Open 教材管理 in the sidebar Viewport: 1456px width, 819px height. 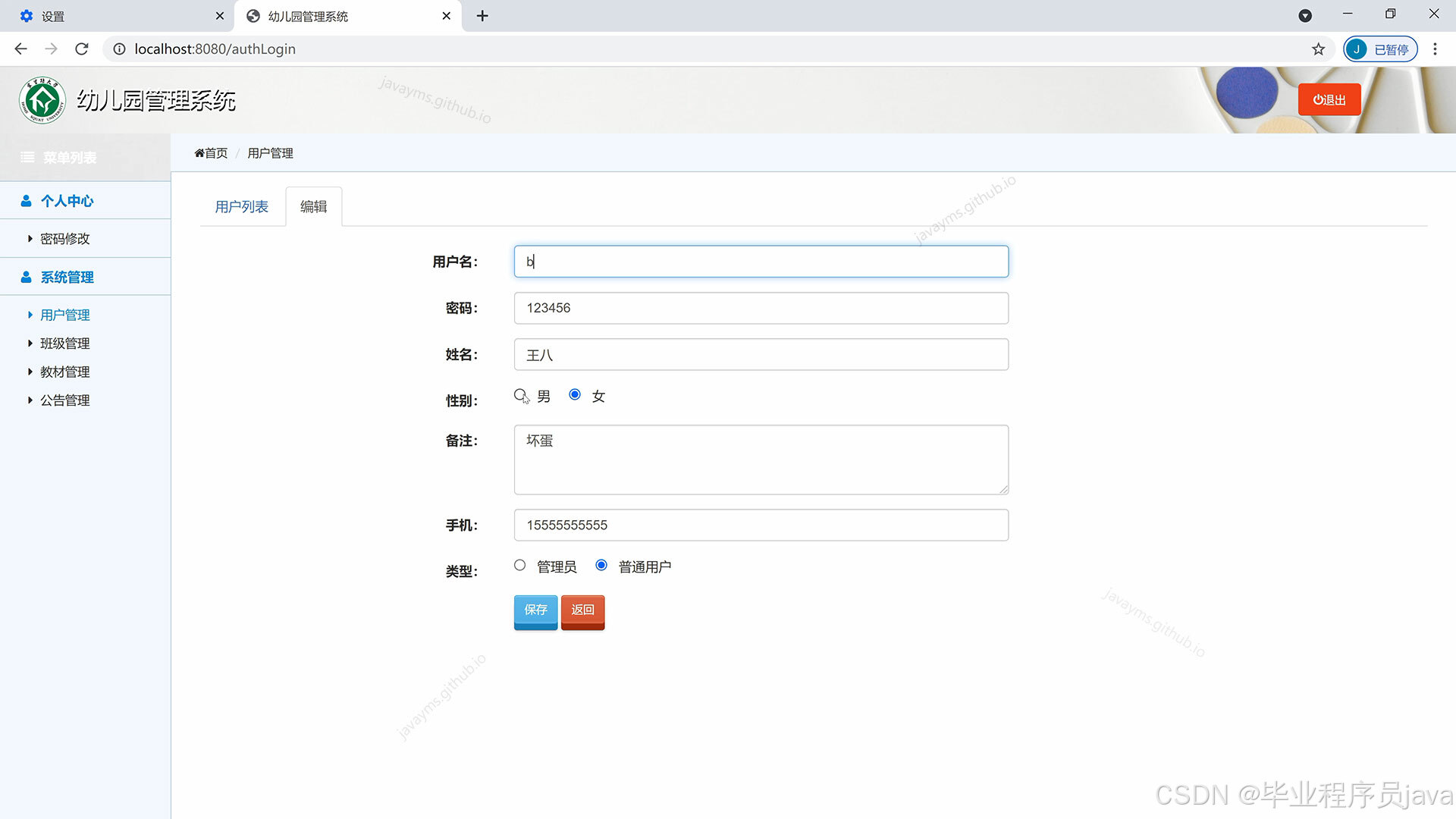pyautogui.click(x=65, y=372)
